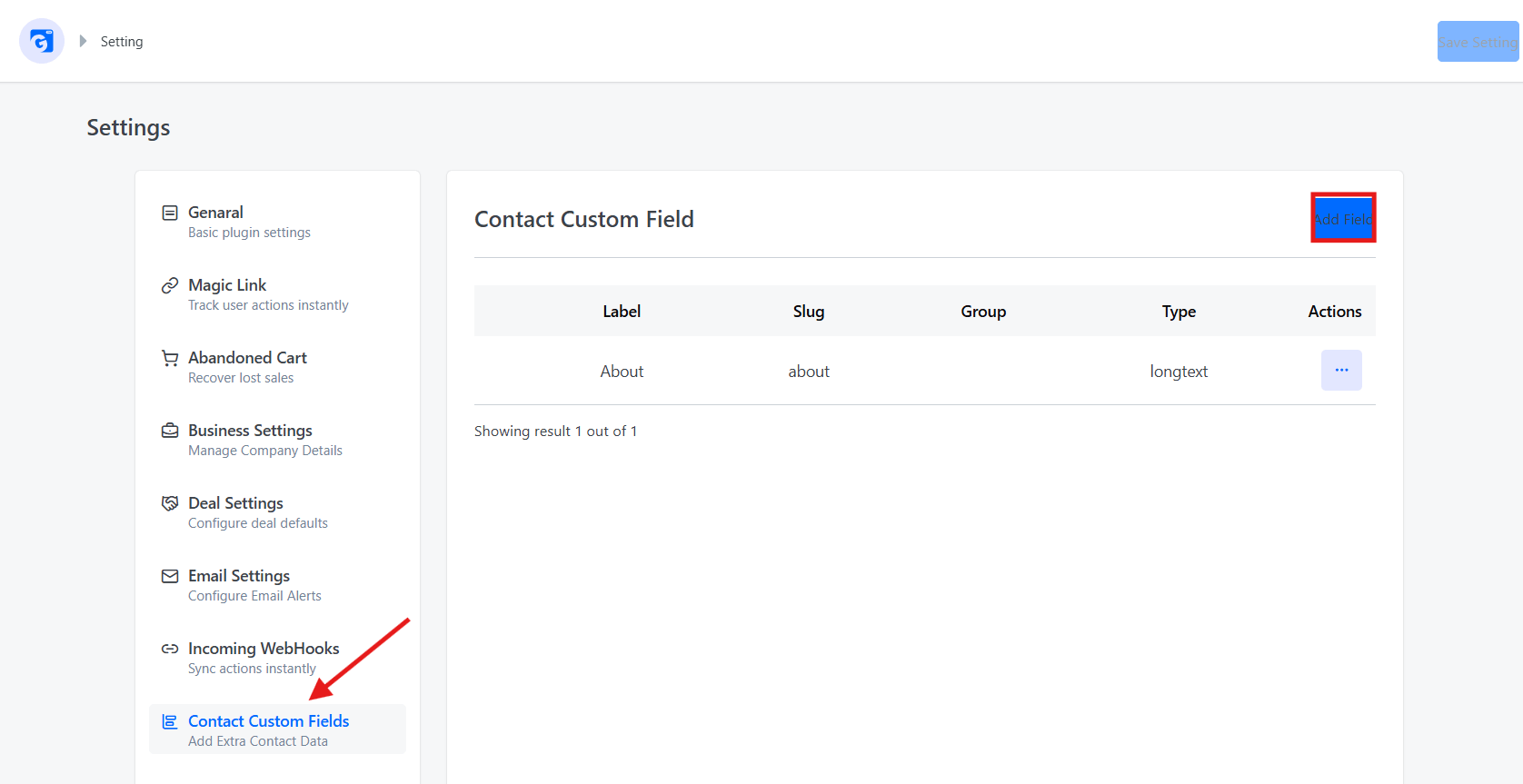Click the Email Settings envelope icon
The height and width of the screenshot is (784, 1523).
170,576
